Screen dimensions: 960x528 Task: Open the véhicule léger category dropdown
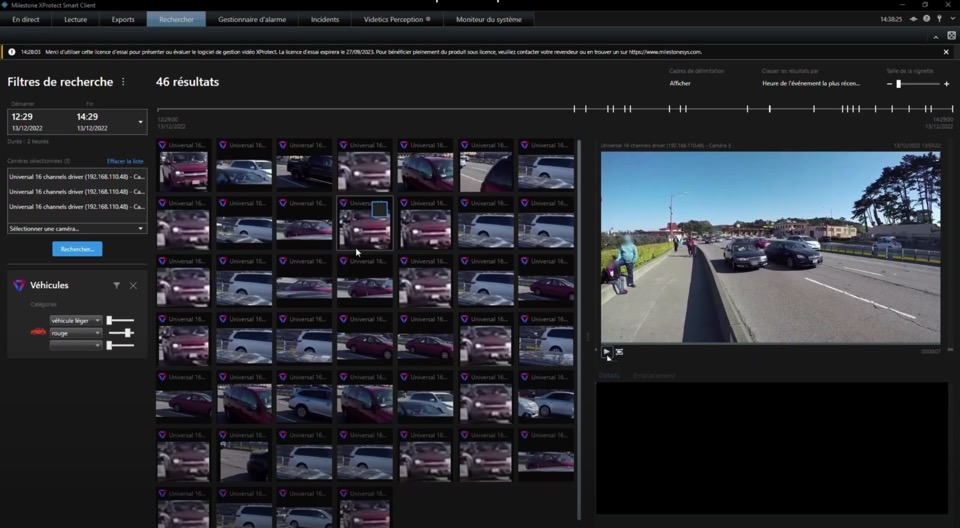coord(76,321)
